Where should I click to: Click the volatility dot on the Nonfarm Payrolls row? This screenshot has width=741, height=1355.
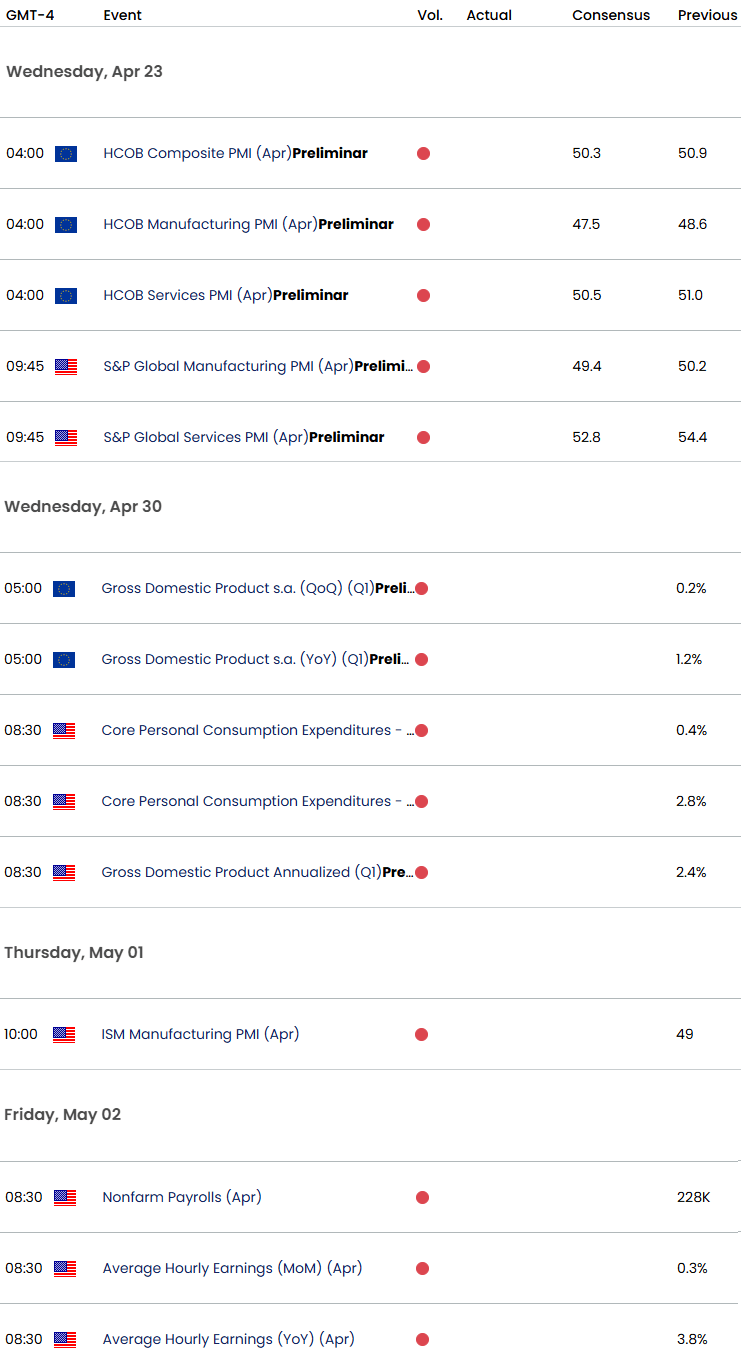pos(423,1197)
